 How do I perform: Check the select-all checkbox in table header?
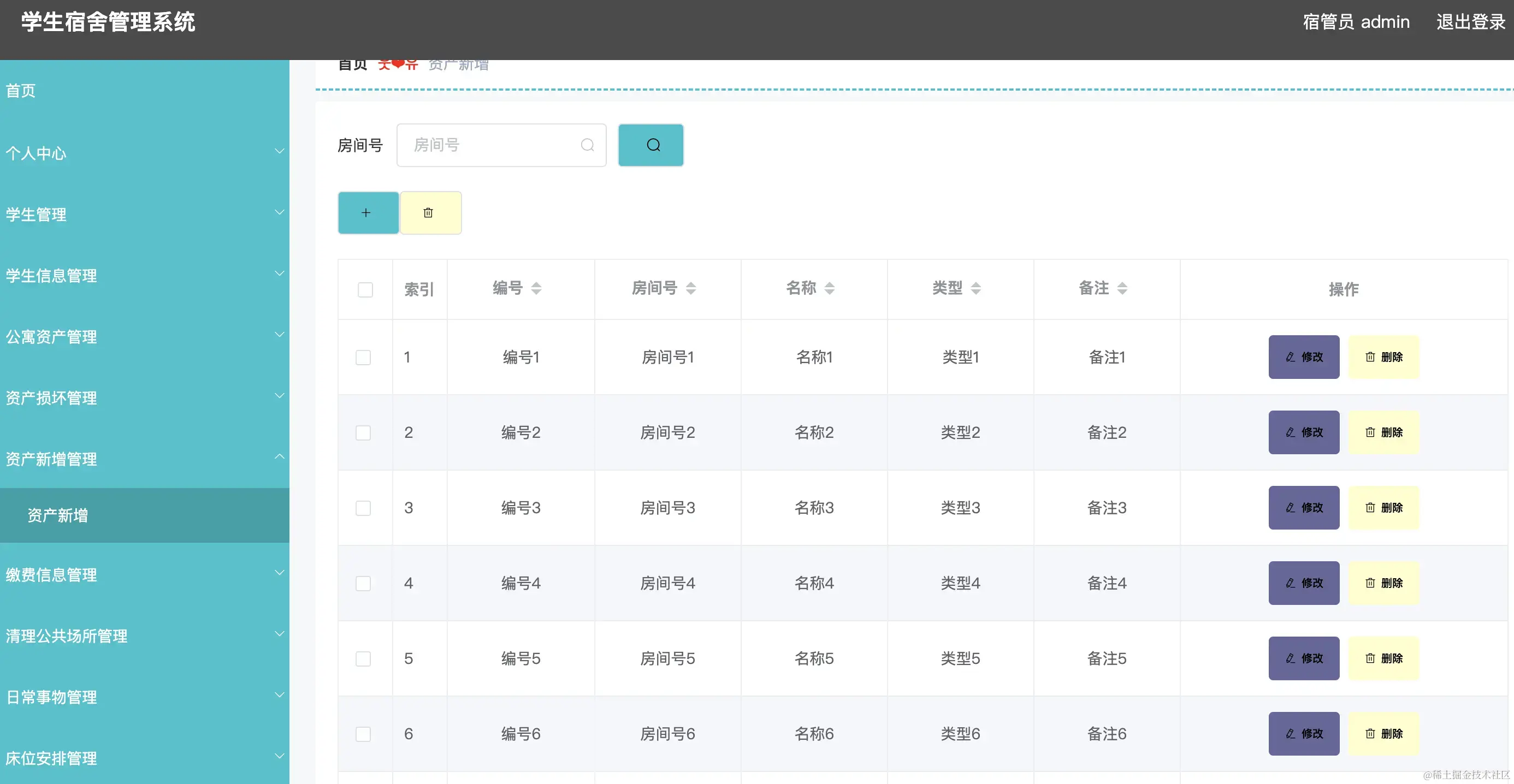(365, 289)
